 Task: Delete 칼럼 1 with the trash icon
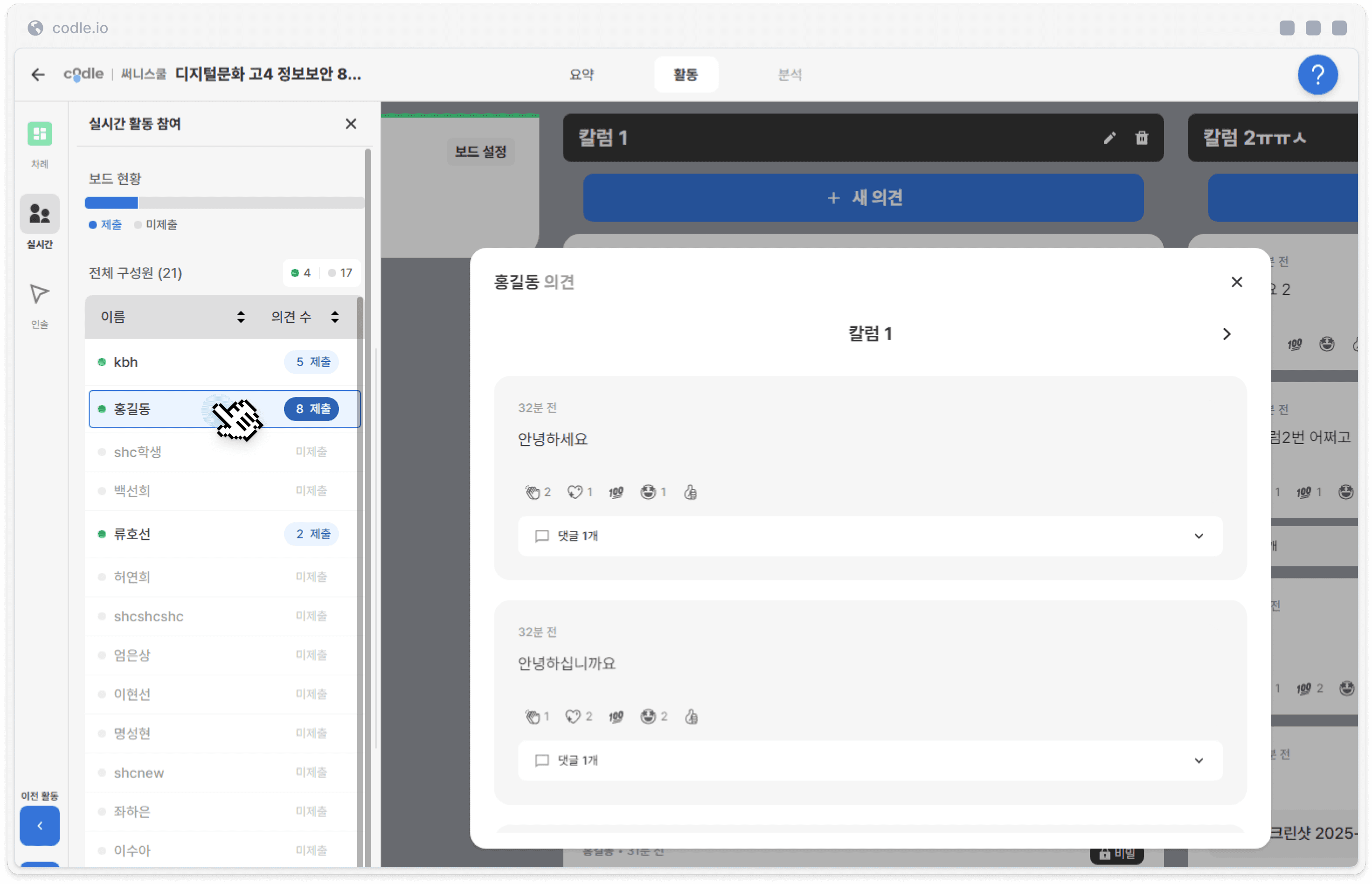(1141, 138)
